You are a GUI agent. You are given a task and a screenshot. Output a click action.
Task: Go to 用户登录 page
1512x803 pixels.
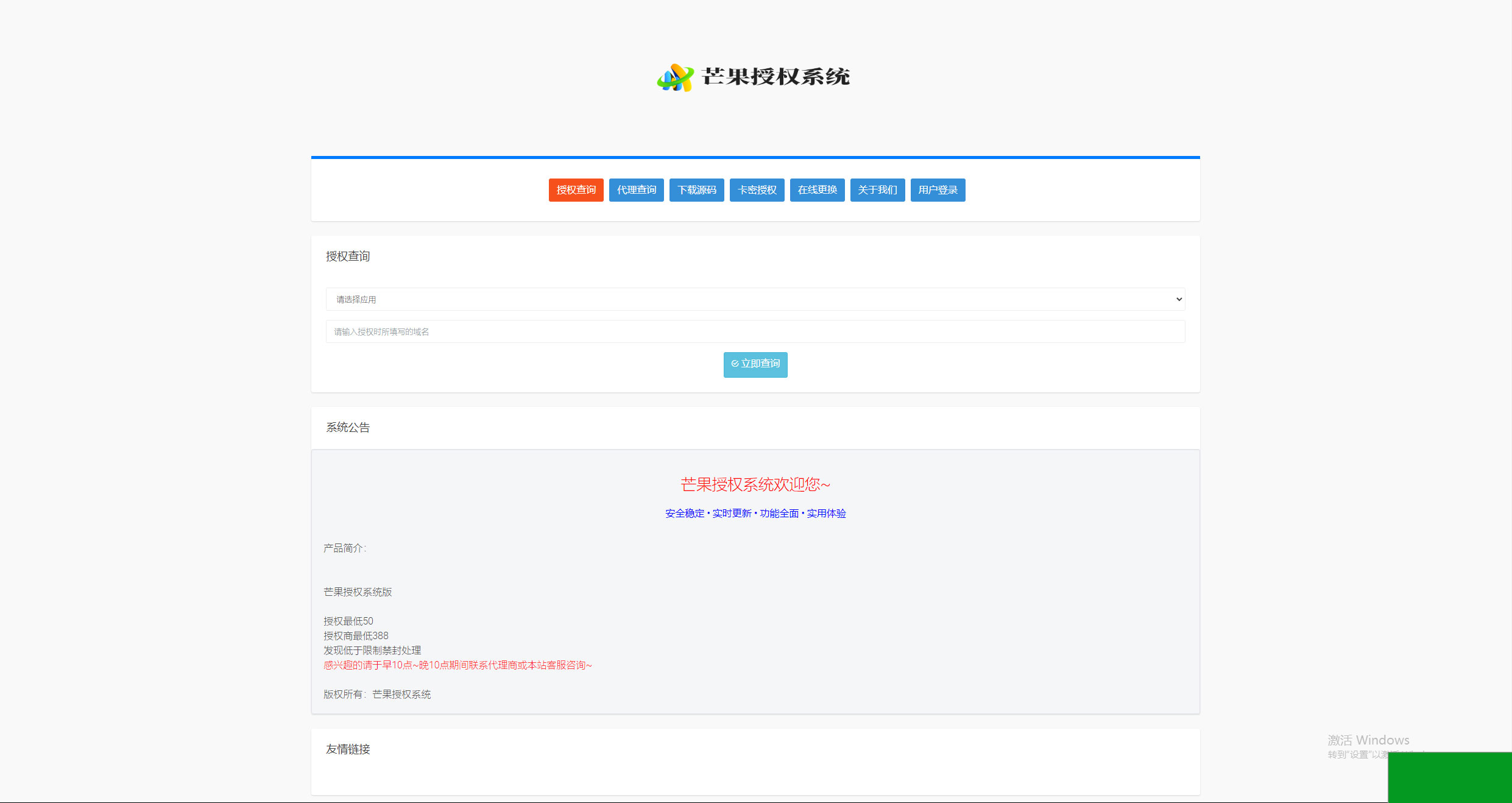[x=938, y=190]
